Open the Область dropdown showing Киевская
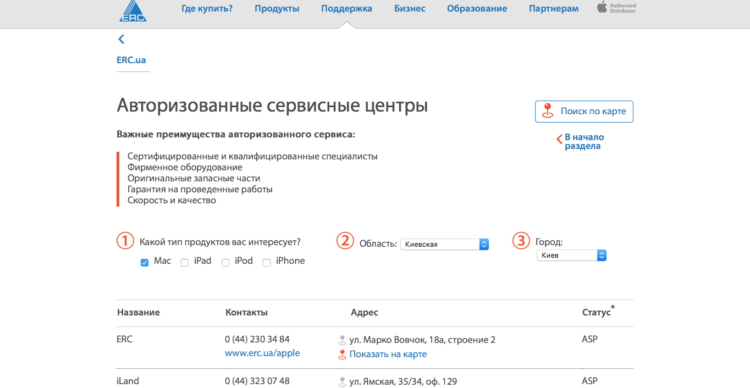This screenshot has width=750, height=388. (444, 244)
